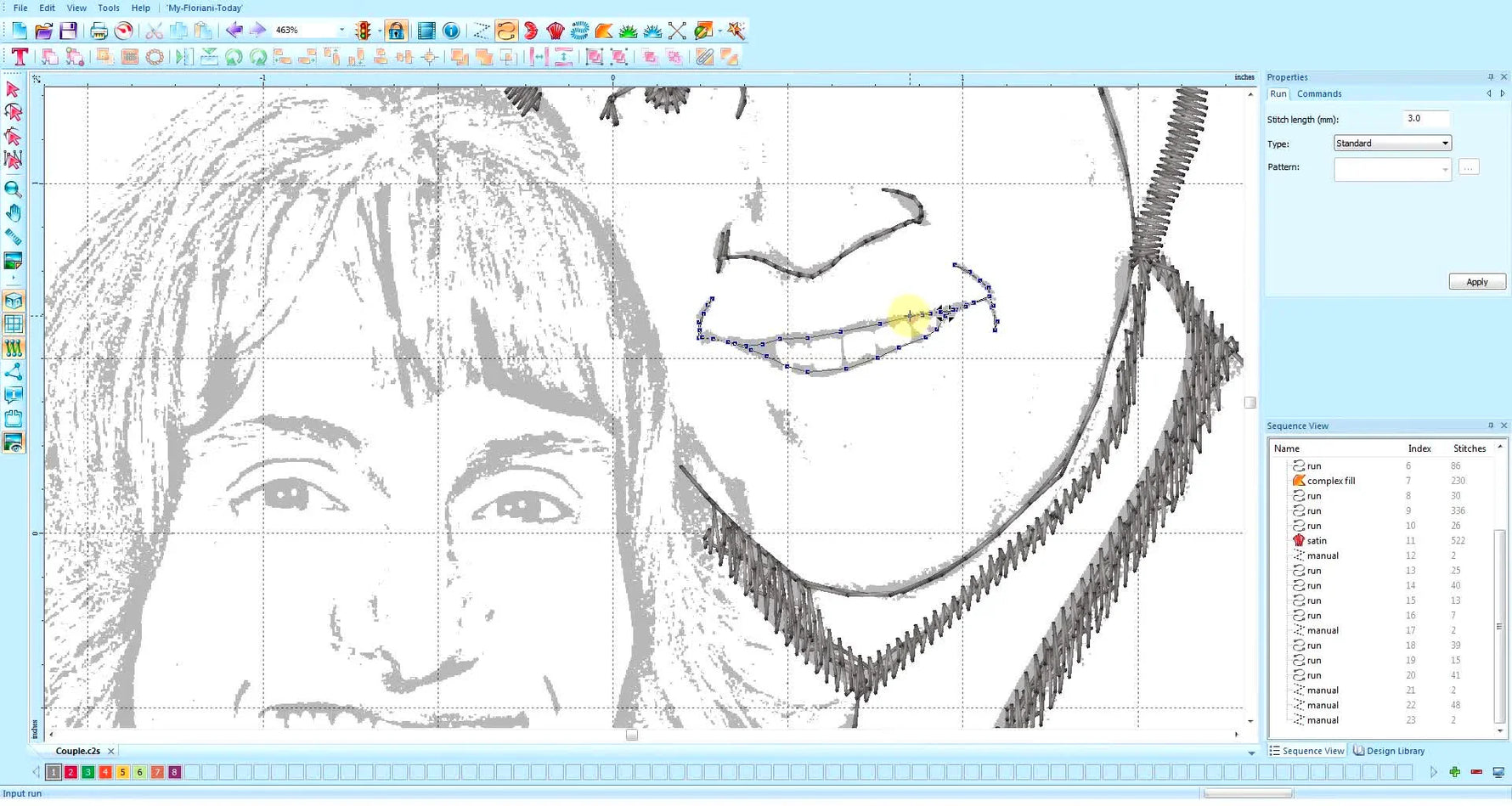Screen dimensions: 1512x806
Task: Select the highlighted Run stitch tool
Action: 505,31
